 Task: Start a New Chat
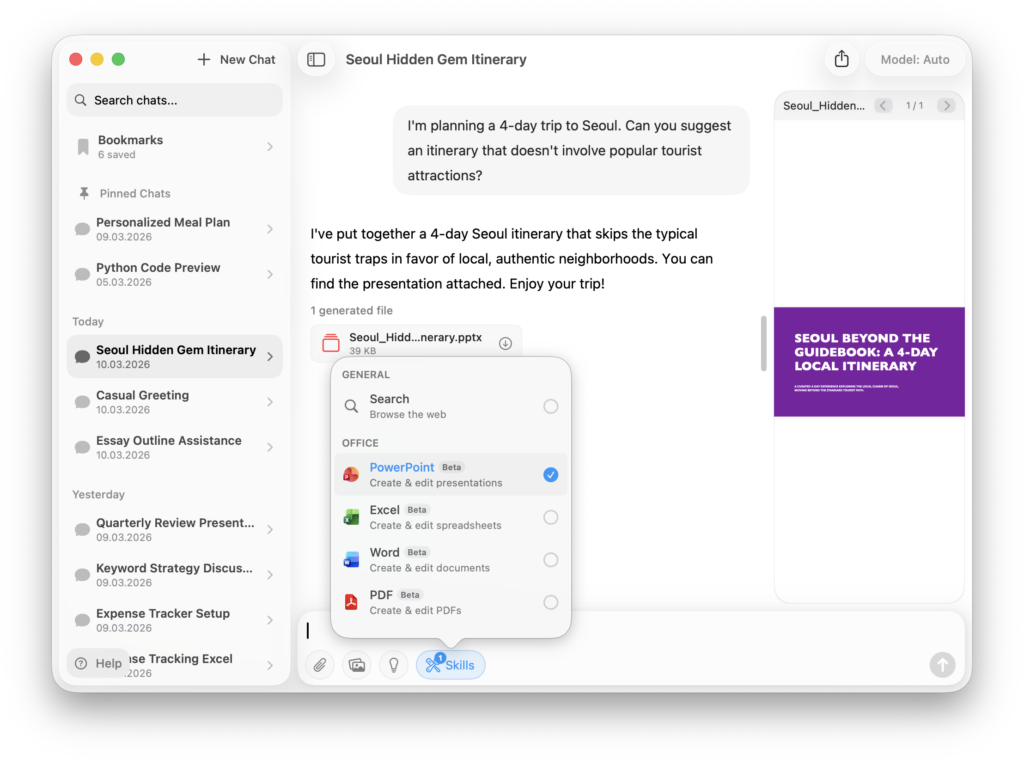(x=236, y=60)
